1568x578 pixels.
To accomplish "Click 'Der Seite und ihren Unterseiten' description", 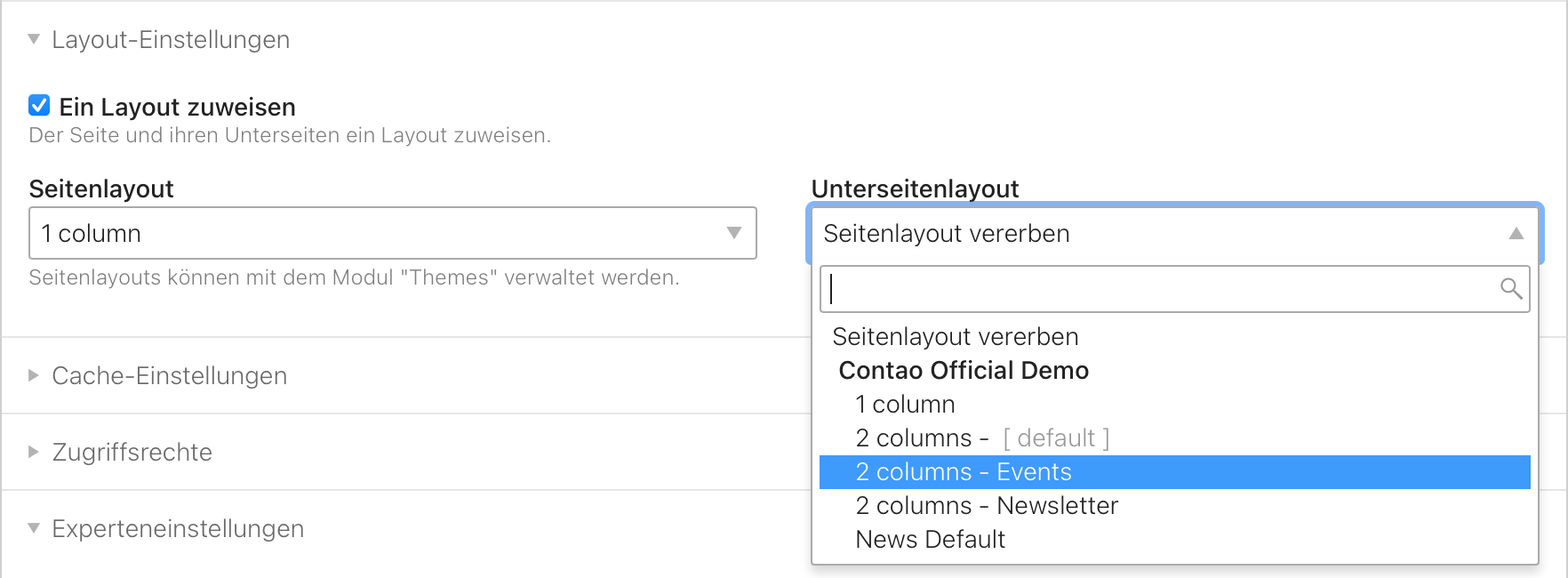I will (x=290, y=135).
